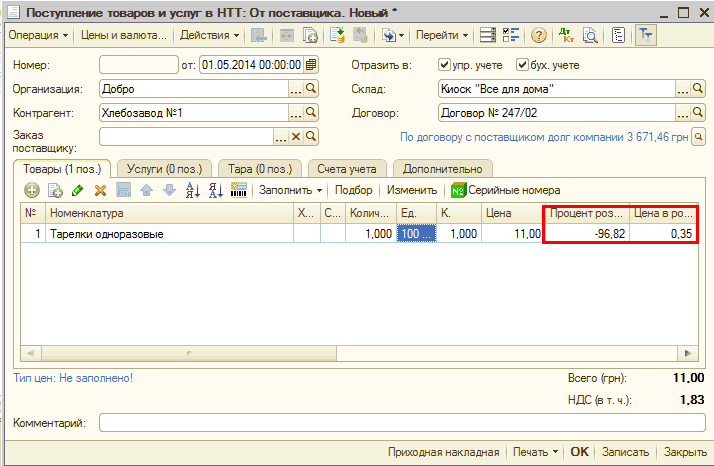The height and width of the screenshot is (466, 714).
Task: Open Организация lookup with magnifier
Action: pos(311,88)
